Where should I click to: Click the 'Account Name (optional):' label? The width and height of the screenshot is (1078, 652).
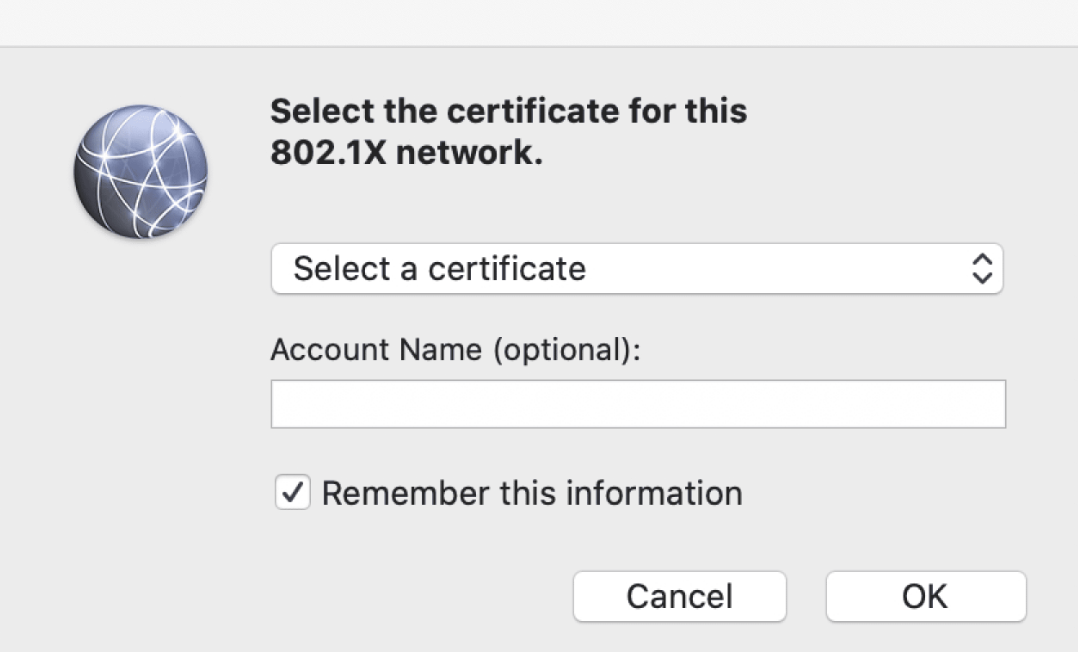(455, 349)
